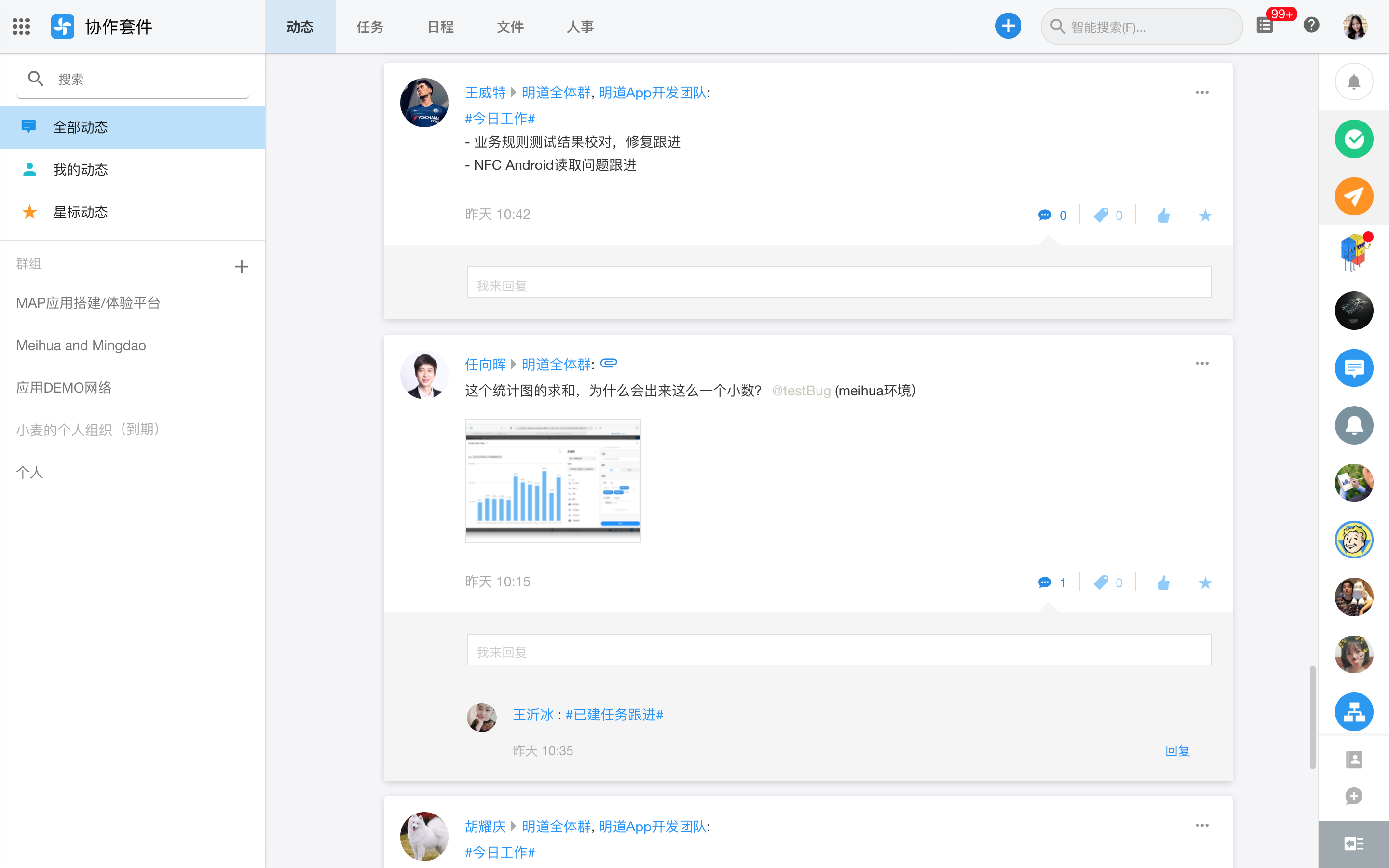Viewport: 1389px width, 868px height.
Task: Open more options on 胡耀庆's post
Action: (x=1202, y=825)
